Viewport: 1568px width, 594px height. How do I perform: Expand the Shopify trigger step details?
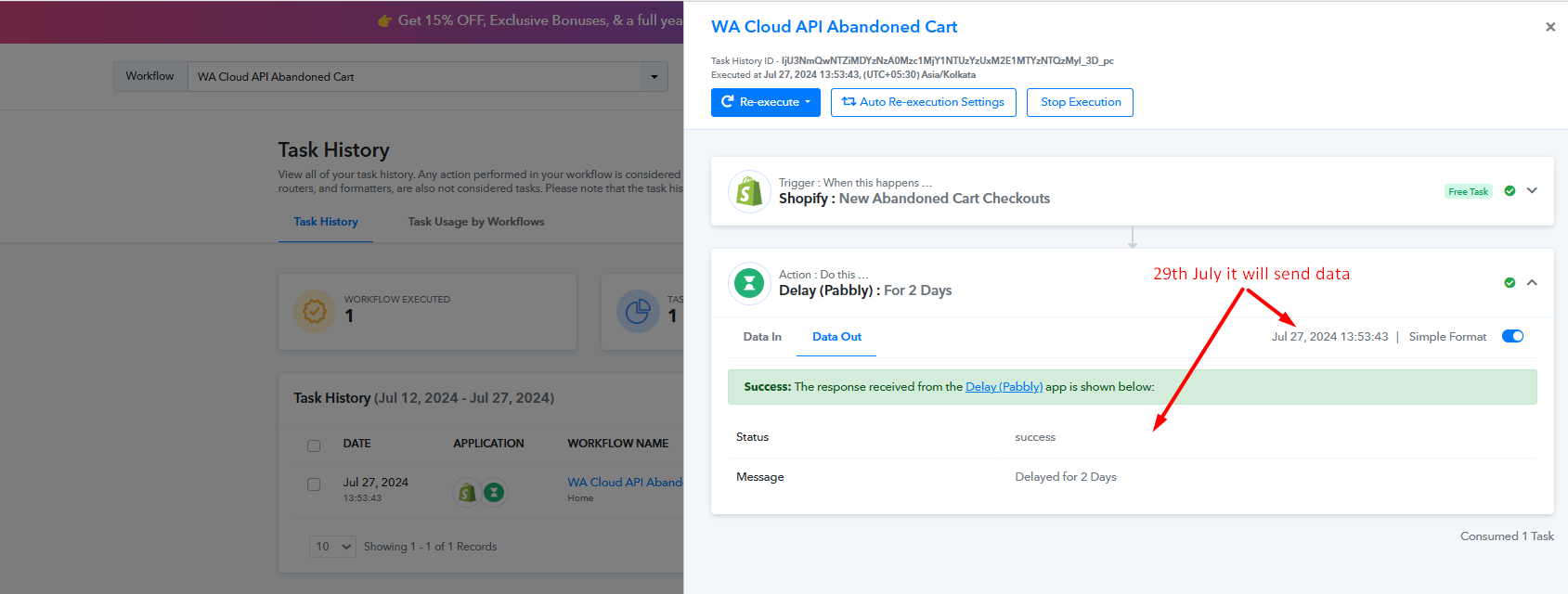(x=1532, y=191)
